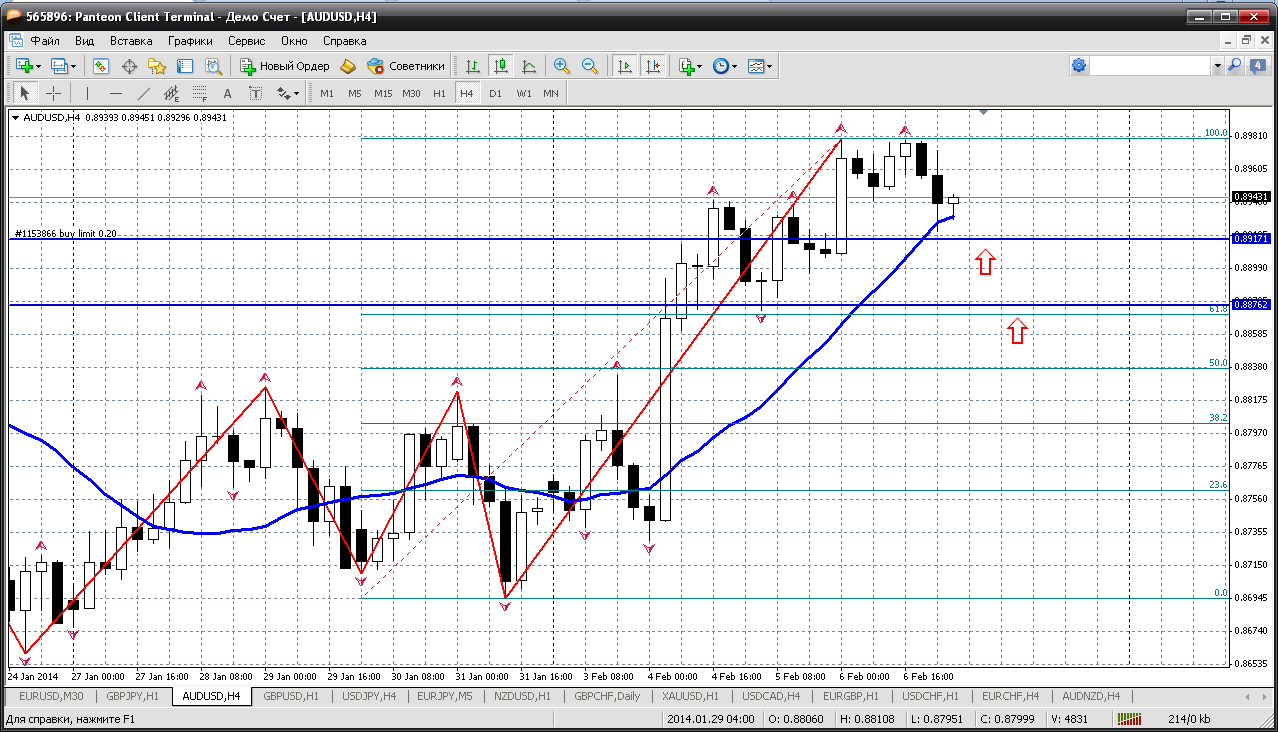Screen dimensions: 1278x732
Task: Toggle the Советники expert advisors button
Action: 406,66
